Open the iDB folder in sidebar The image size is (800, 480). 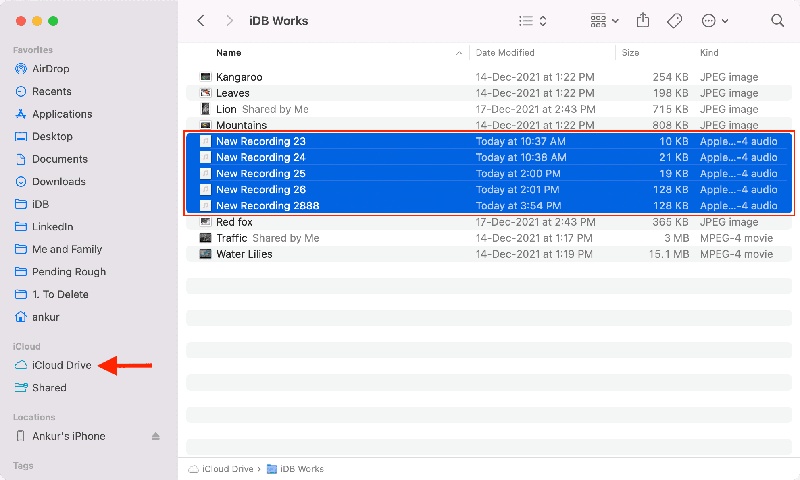click(x=40, y=204)
